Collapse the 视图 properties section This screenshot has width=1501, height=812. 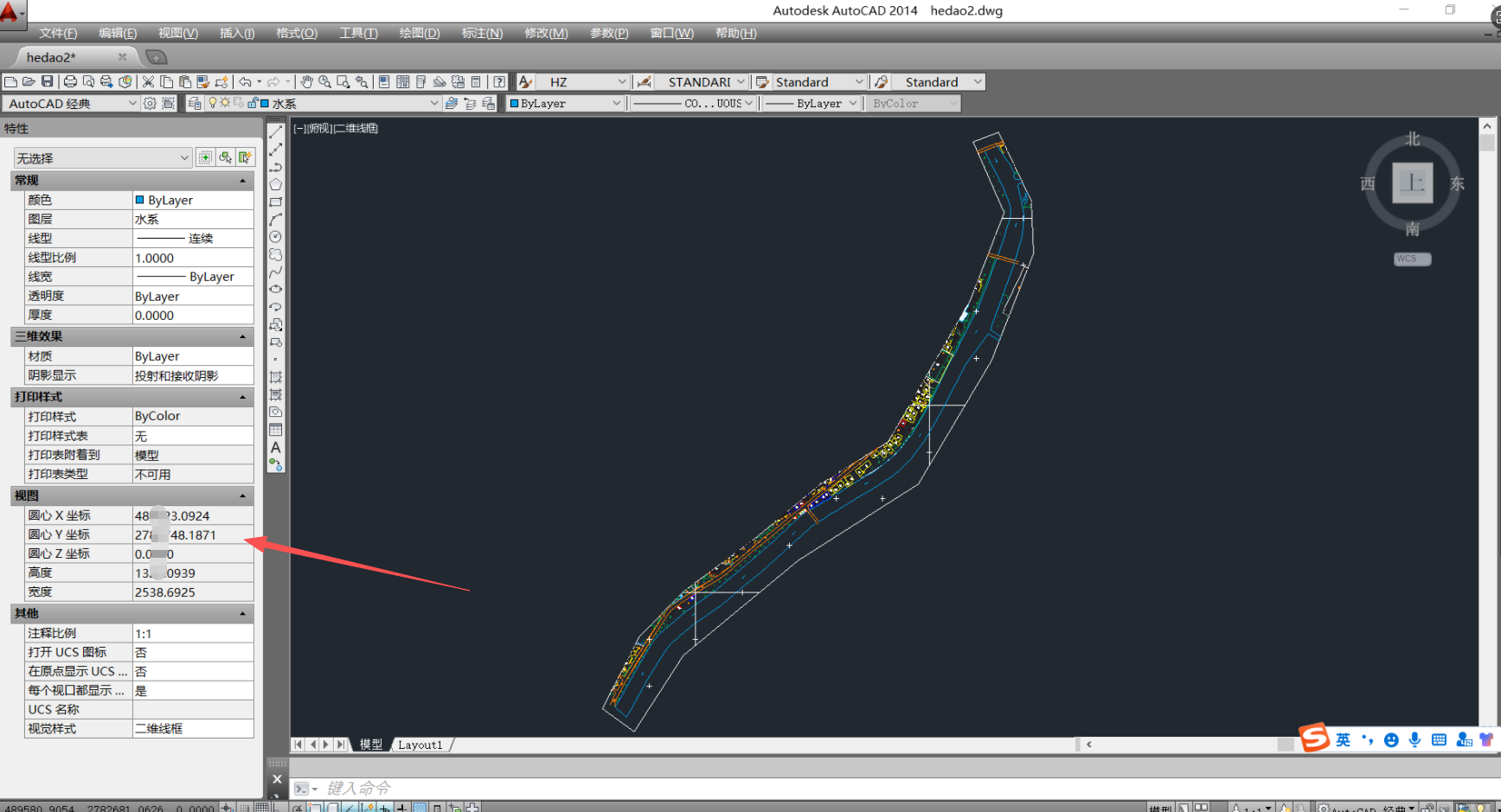[x=242, y=496]
